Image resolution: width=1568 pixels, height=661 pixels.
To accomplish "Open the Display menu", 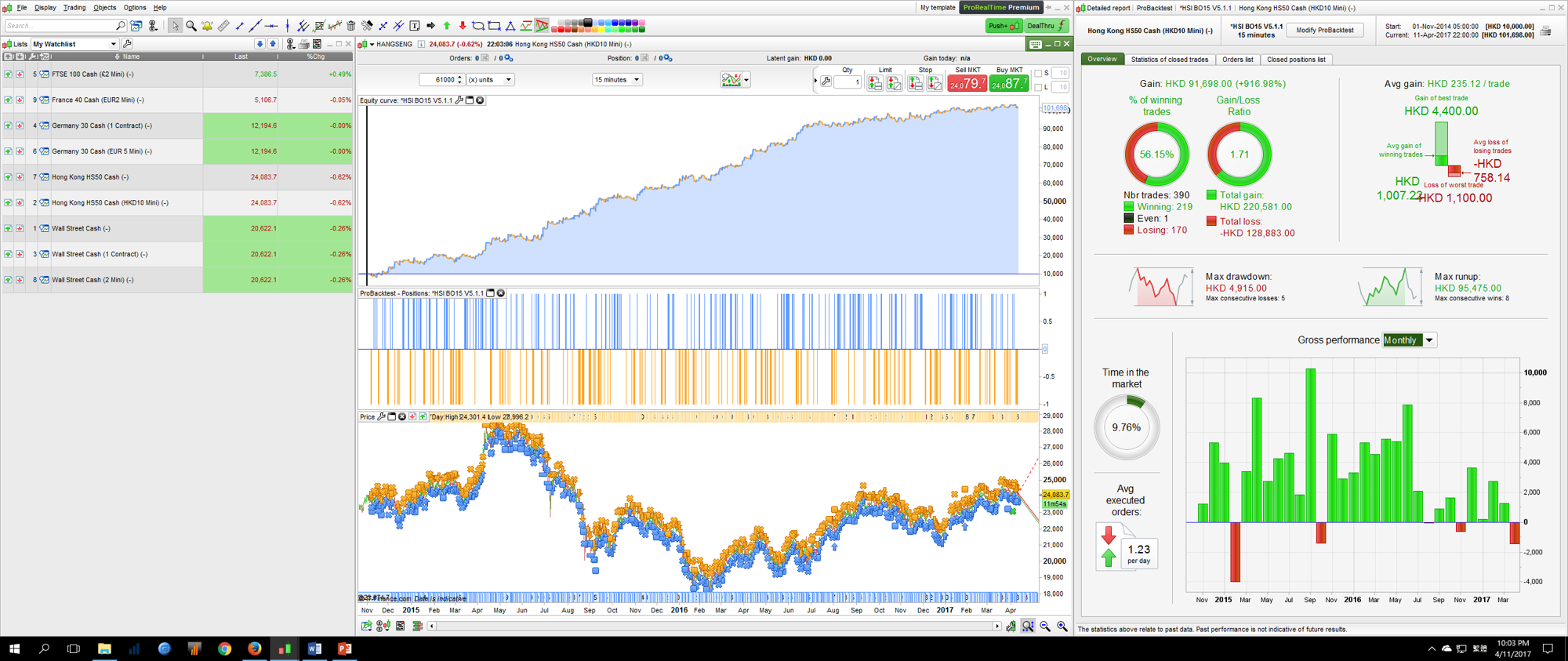I will (45, 7).
